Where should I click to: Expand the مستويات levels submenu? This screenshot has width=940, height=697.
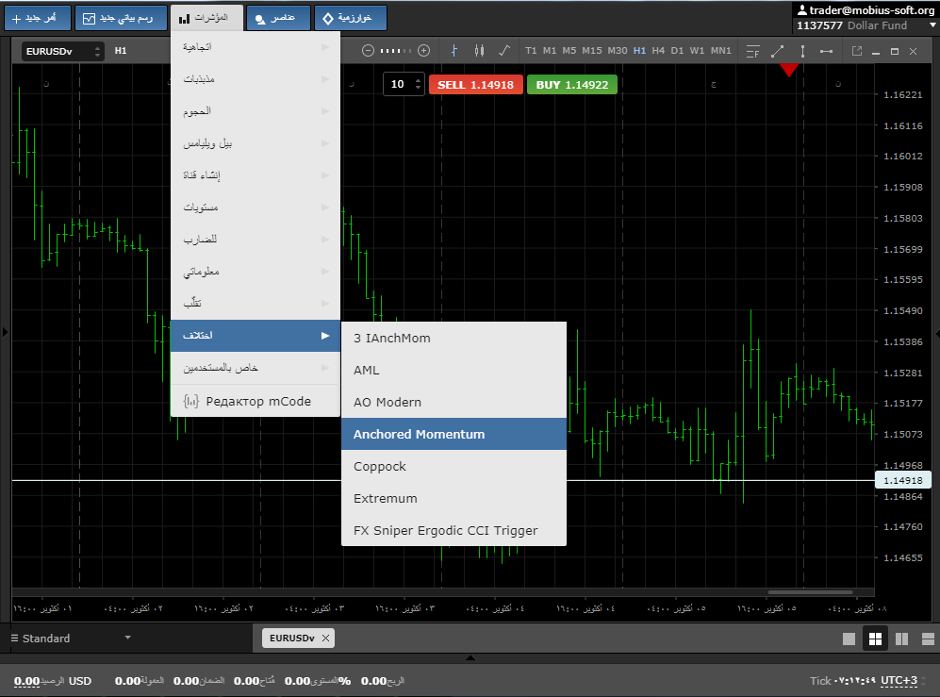[x=255, y=207]
